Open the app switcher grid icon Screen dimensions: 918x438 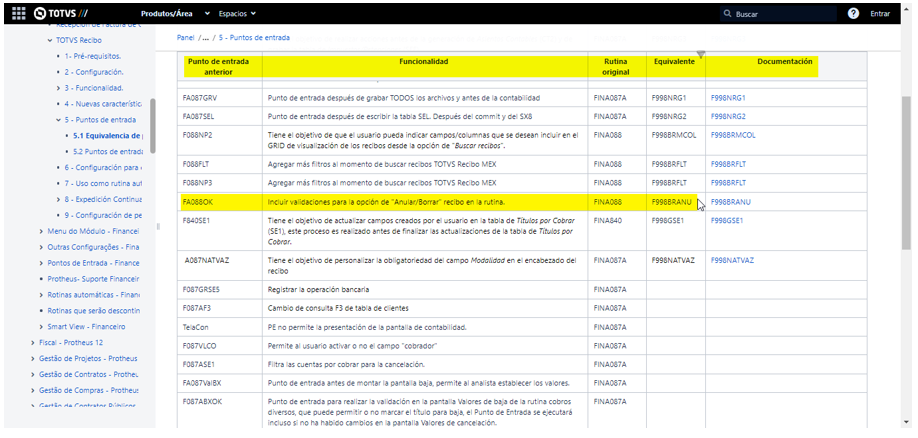click(x=18, y=13)
